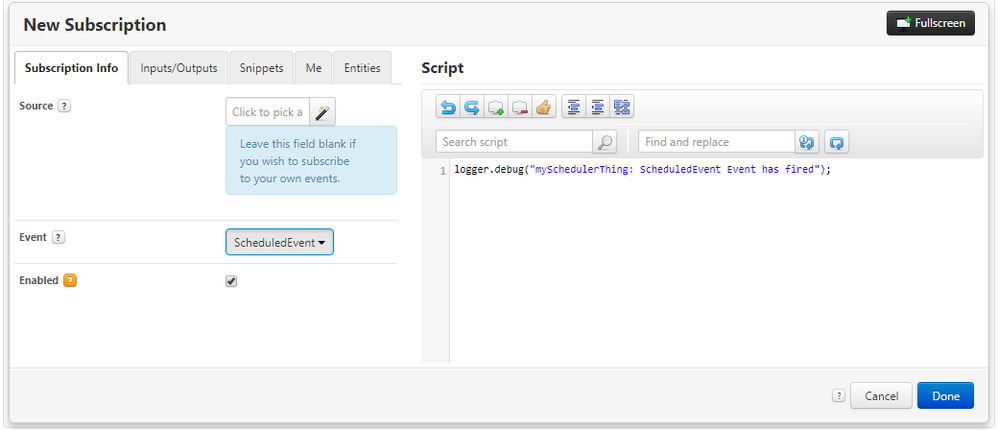Image resolution: width=998 pixels, height=430 pixels.
Task: Click the Find and replace field
Action: (717, 142)
